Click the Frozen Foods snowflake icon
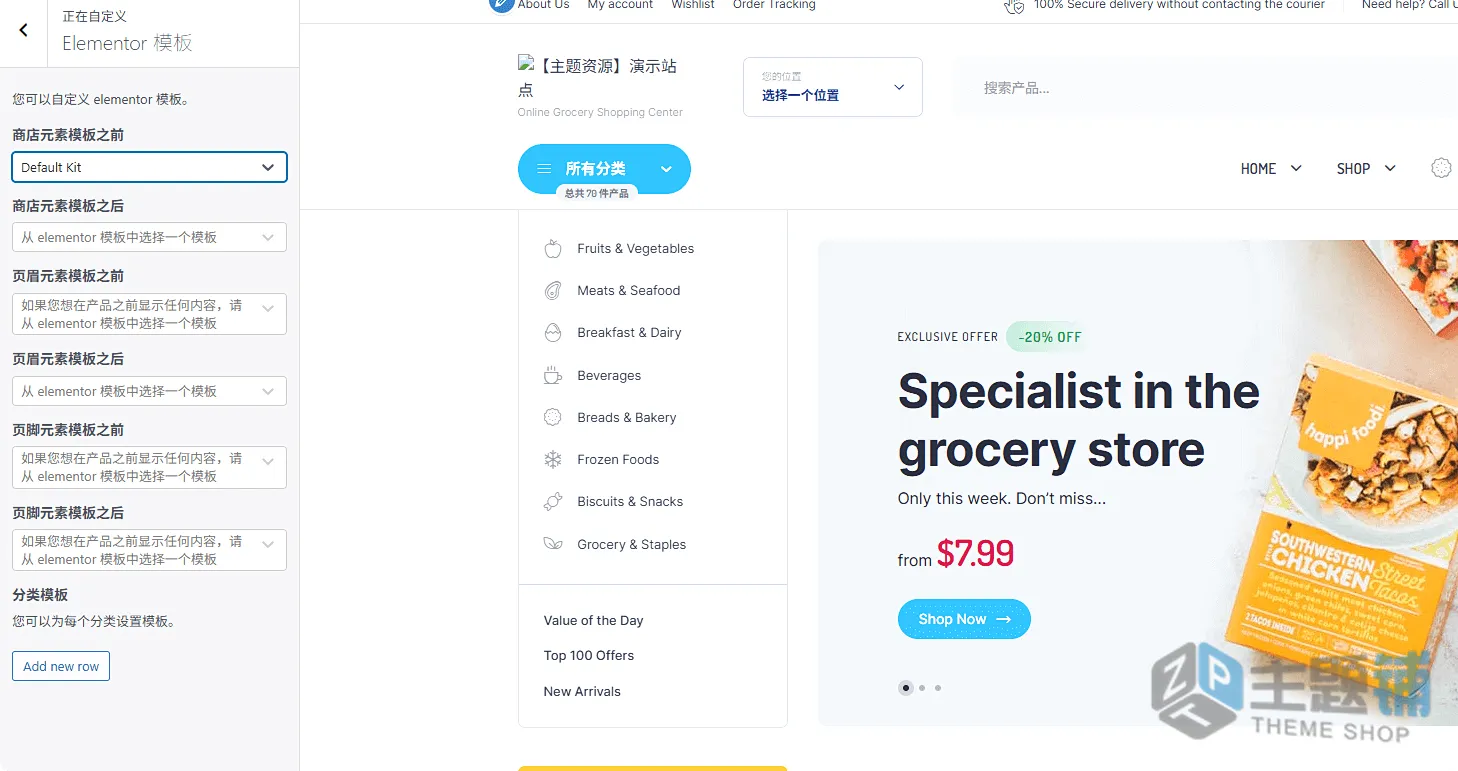This screenshot has width=1458, height=771. (553, 460)
